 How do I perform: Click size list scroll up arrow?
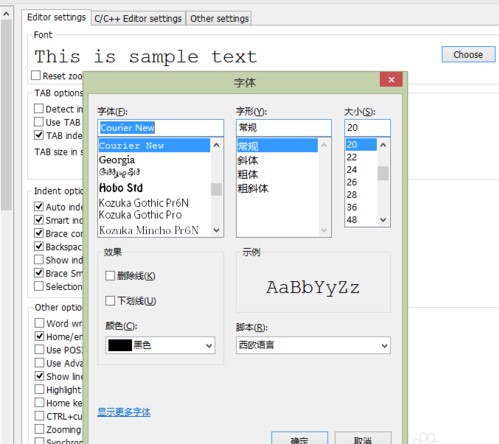pyautogui.click(x=383, y=145)
